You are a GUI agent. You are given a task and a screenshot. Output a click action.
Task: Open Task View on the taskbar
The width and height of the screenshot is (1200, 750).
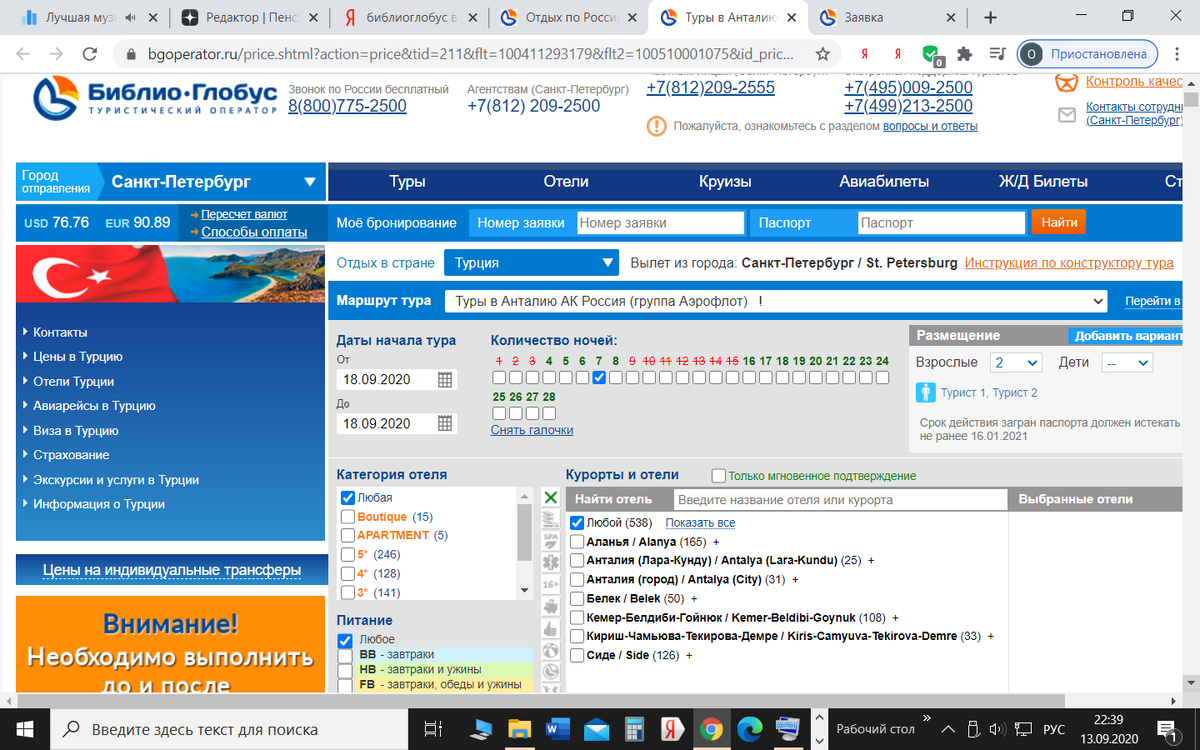[434, 729]
